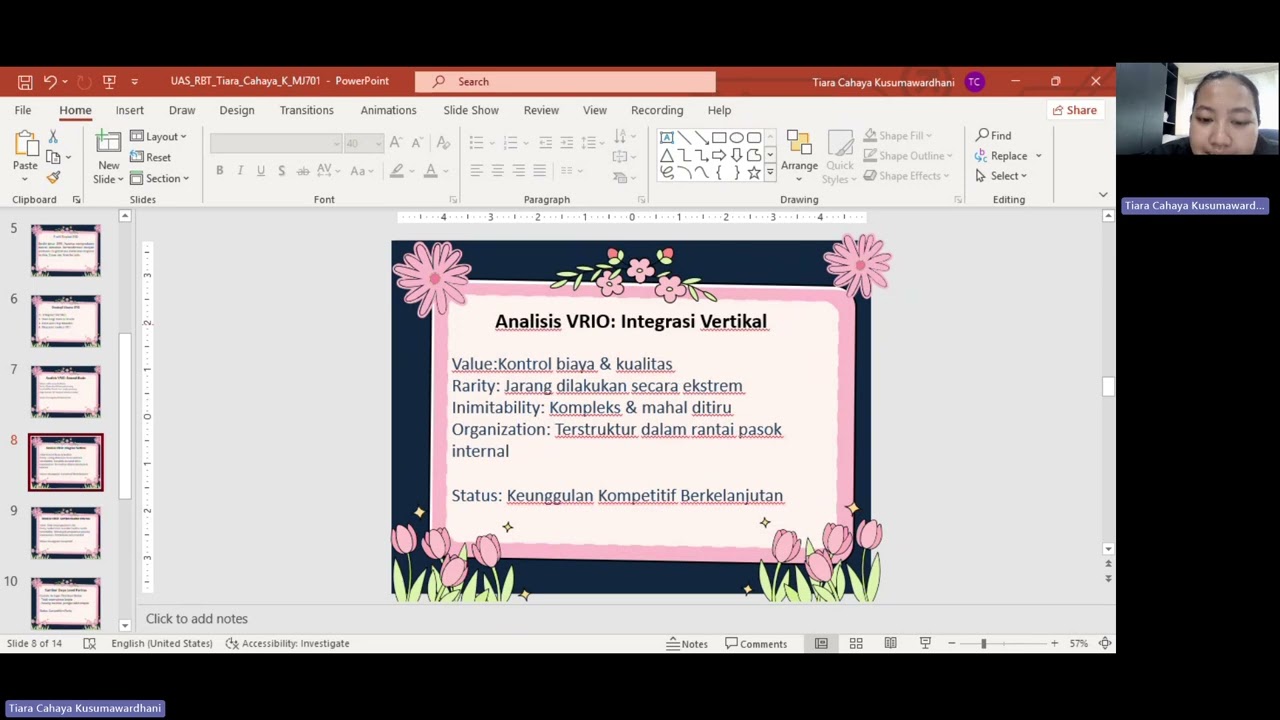Start Slide Show from status bar
This screenshot has height=720, width=1280.
click(925, 644)
